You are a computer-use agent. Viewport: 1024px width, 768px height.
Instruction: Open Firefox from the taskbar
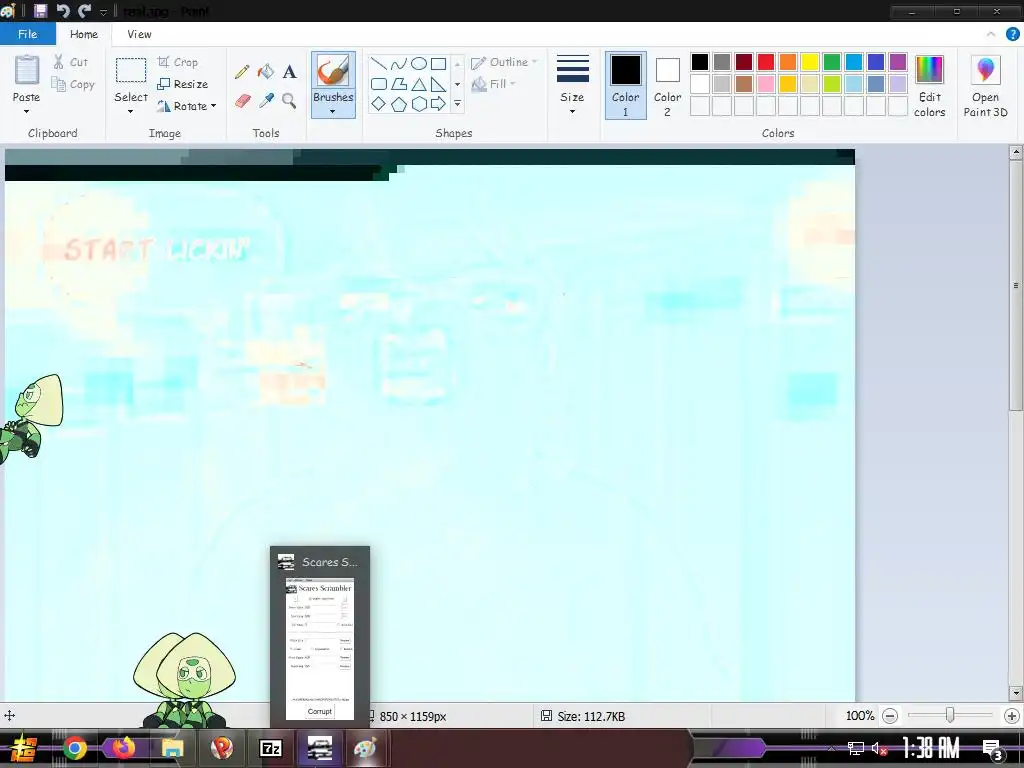(x=123, y=748)
